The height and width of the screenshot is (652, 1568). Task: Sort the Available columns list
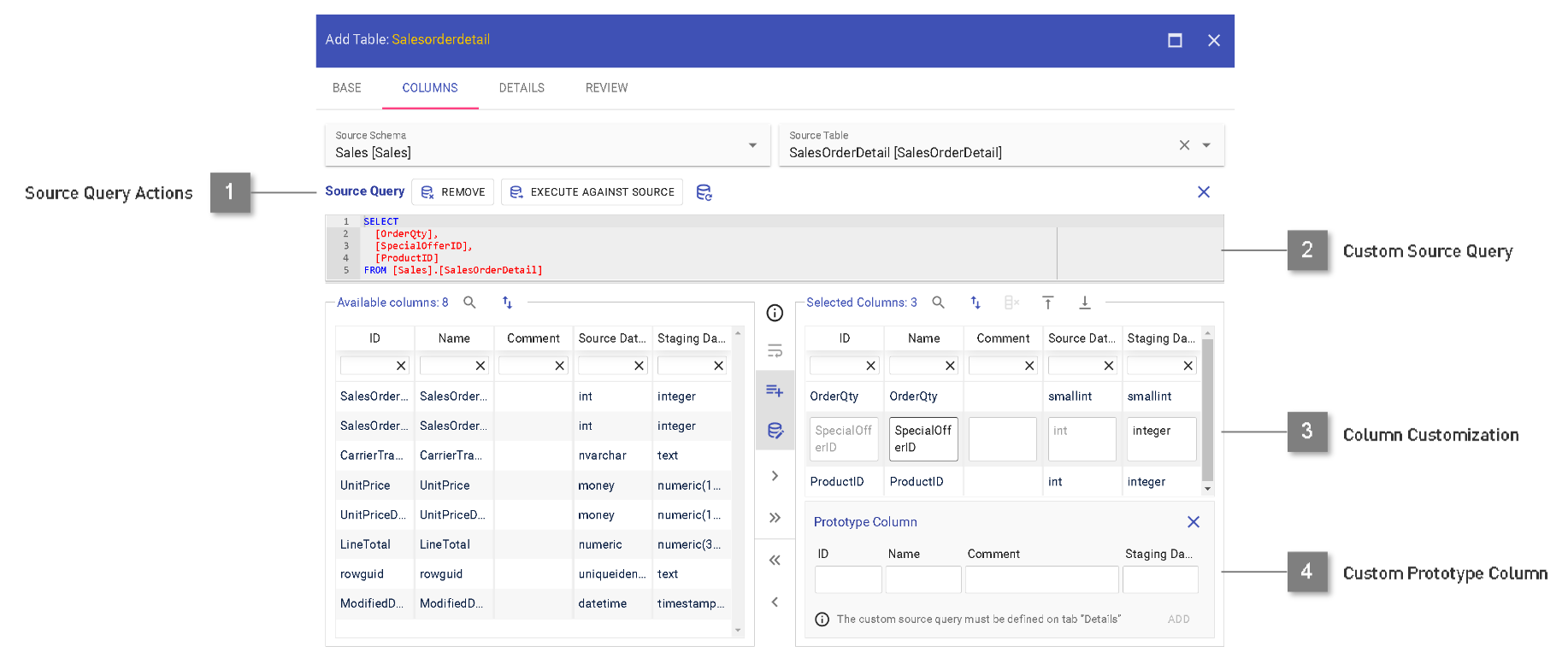507,303
